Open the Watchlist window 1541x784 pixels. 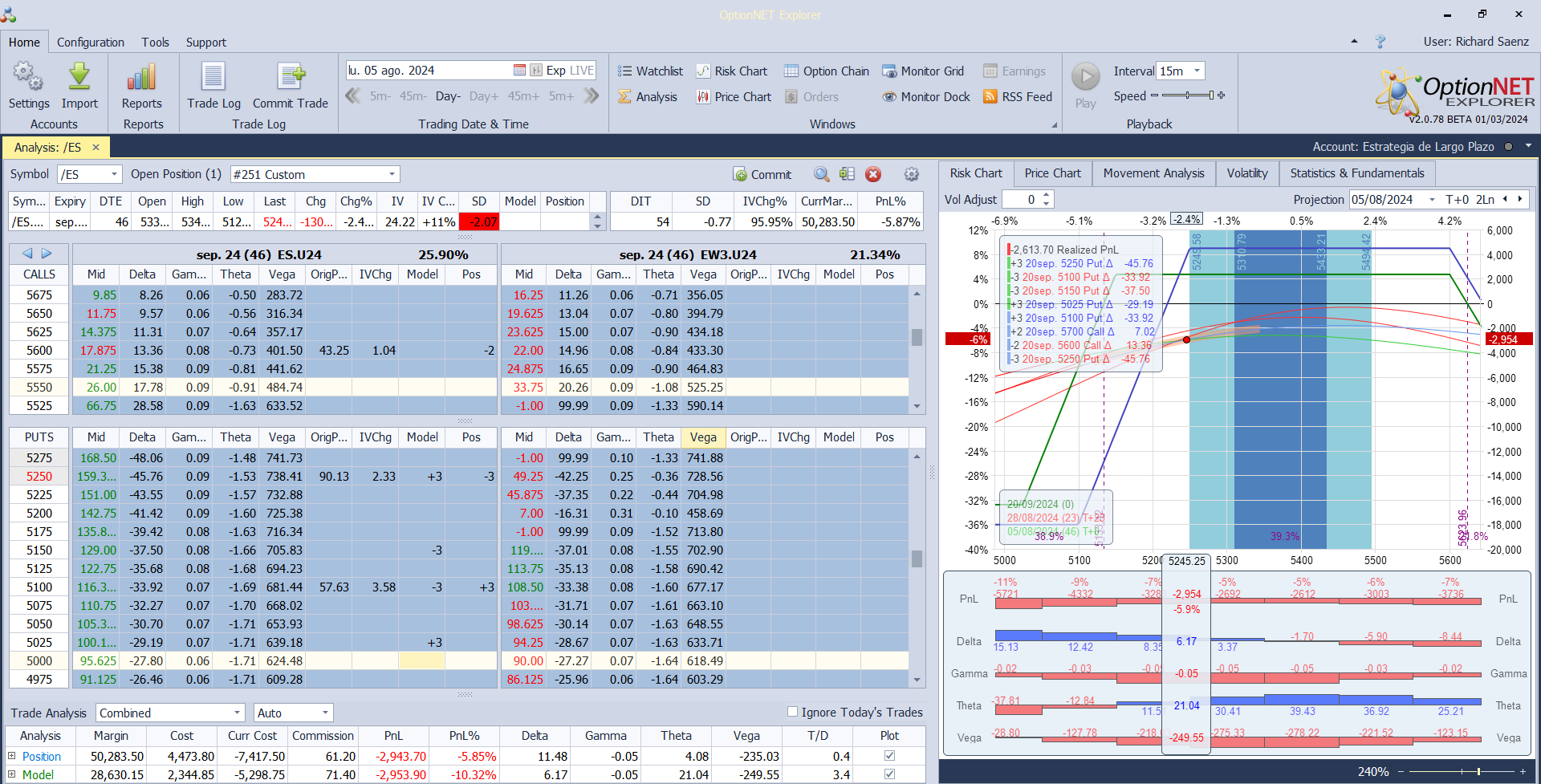pyautogui.click(x=650, y=71)
